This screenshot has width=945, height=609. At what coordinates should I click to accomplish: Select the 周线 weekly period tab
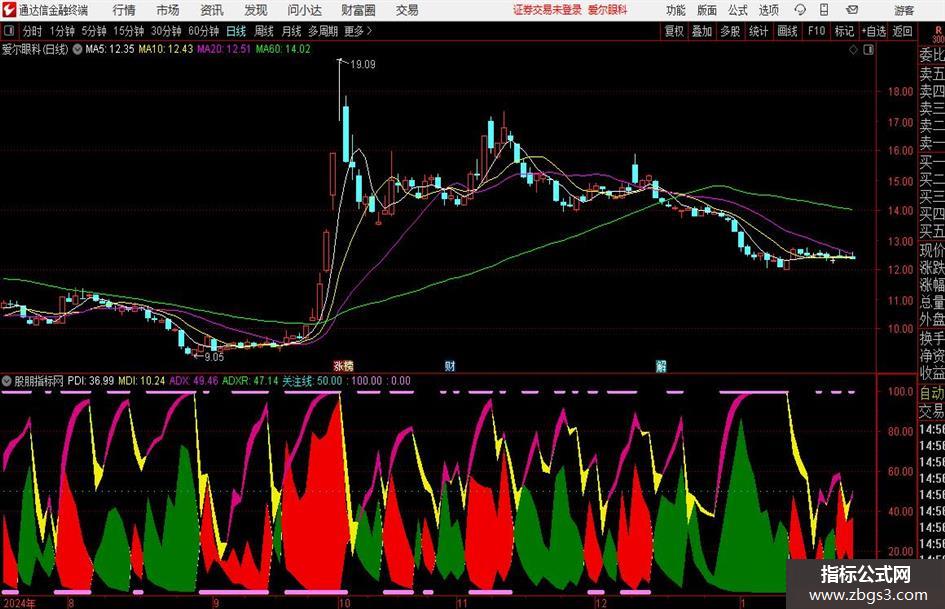(x=264, y=31)
